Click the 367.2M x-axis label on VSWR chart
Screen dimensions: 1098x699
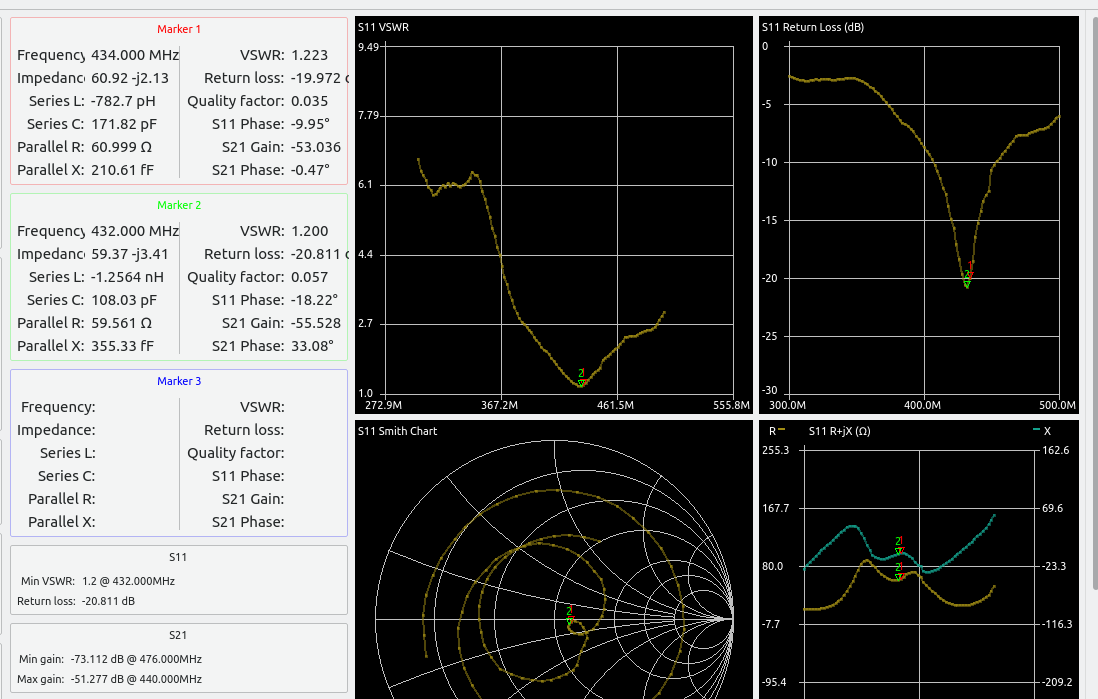tap(500, 406)
